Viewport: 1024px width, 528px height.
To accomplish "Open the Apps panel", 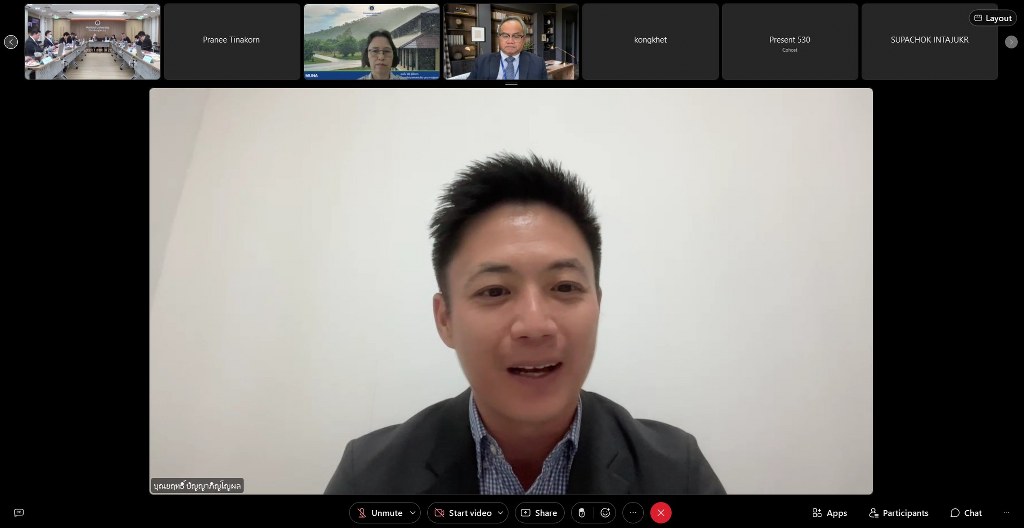I will [x=829, y=513].
